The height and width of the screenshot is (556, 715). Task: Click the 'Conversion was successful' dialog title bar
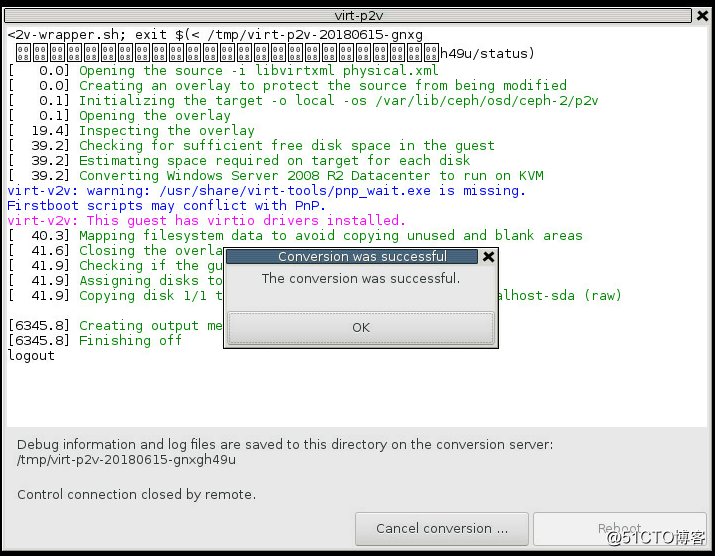(352, 256)
